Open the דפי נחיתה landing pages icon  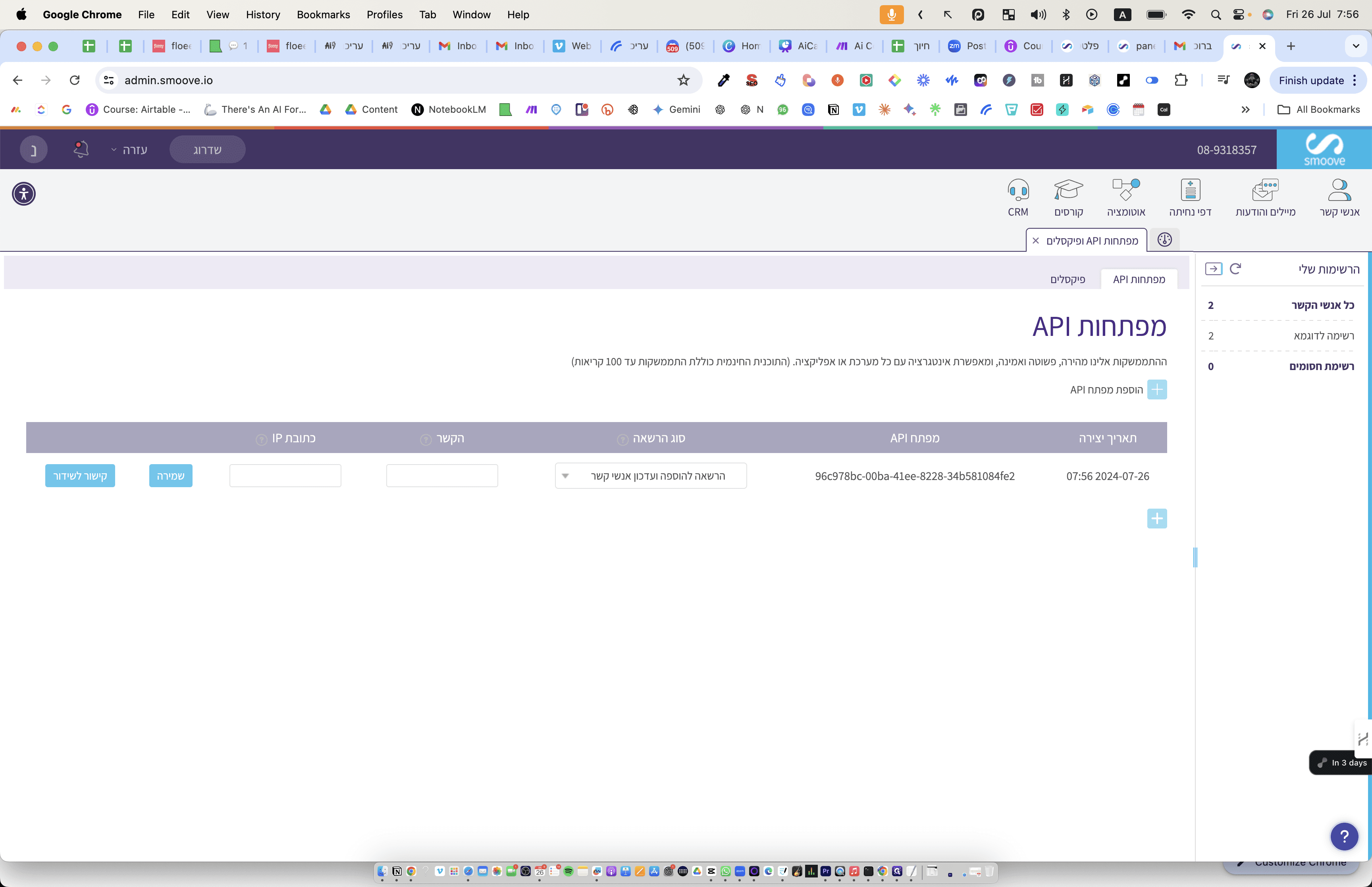coord(1190,198)
